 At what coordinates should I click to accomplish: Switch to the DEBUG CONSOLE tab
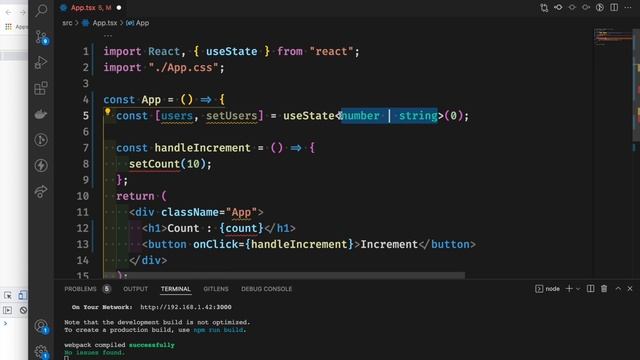[267, 289]
